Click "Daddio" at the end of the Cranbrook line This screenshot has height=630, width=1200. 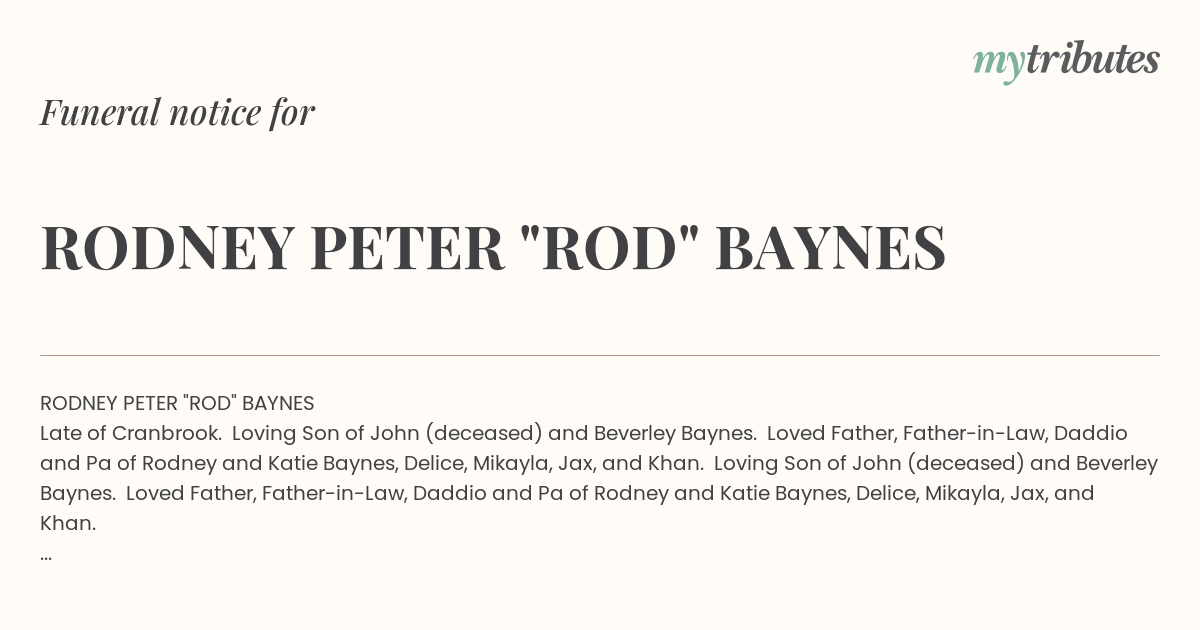(1090, 433)
